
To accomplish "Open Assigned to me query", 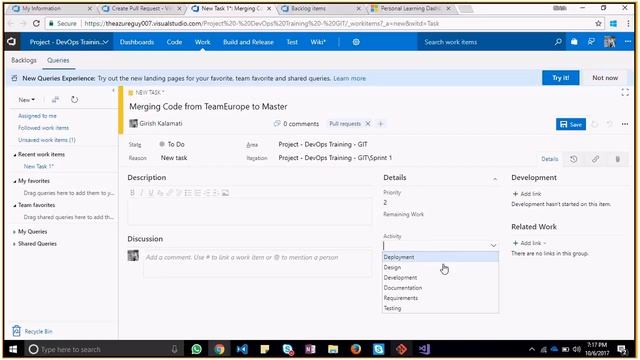I will coord(37,116).
